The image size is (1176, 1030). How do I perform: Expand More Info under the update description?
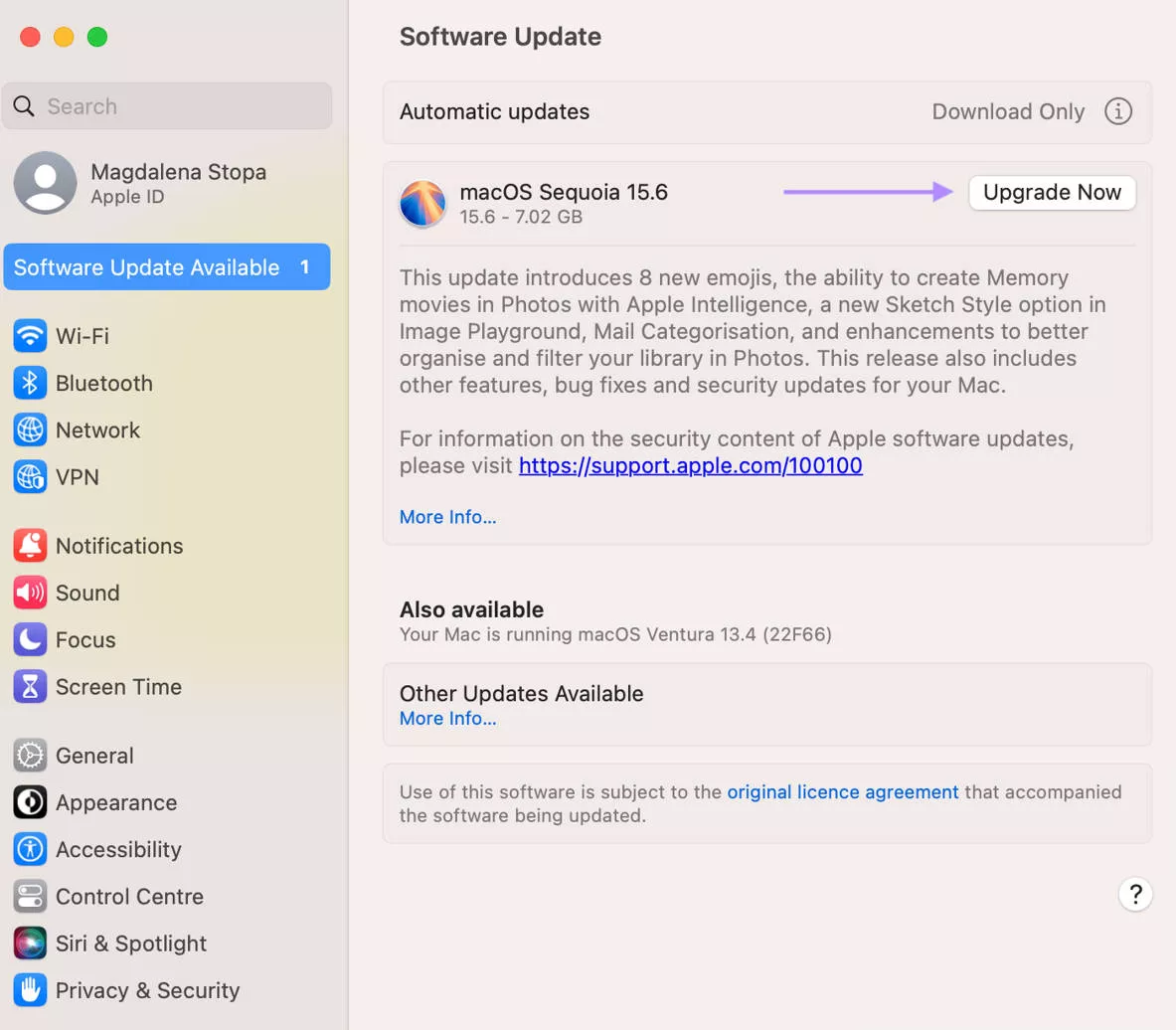(x=447, y=516)
